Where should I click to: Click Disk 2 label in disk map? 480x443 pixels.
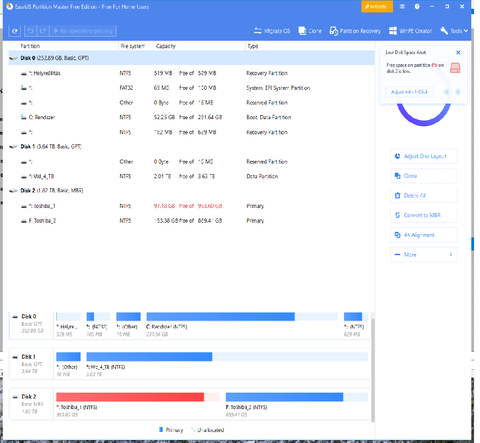[x=29, y=397]
